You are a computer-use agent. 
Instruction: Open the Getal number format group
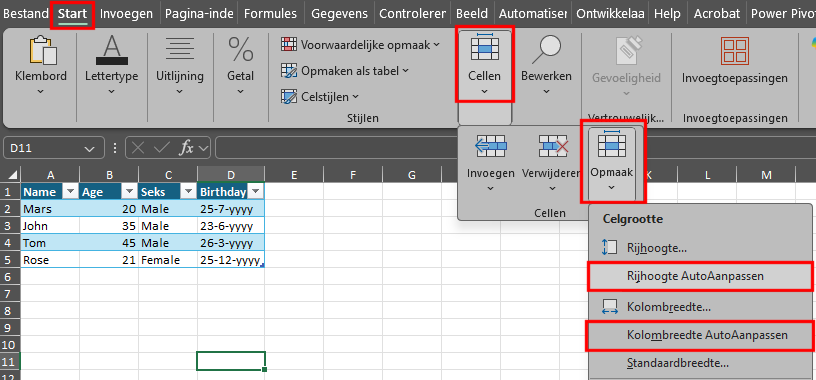click(240, 65)
